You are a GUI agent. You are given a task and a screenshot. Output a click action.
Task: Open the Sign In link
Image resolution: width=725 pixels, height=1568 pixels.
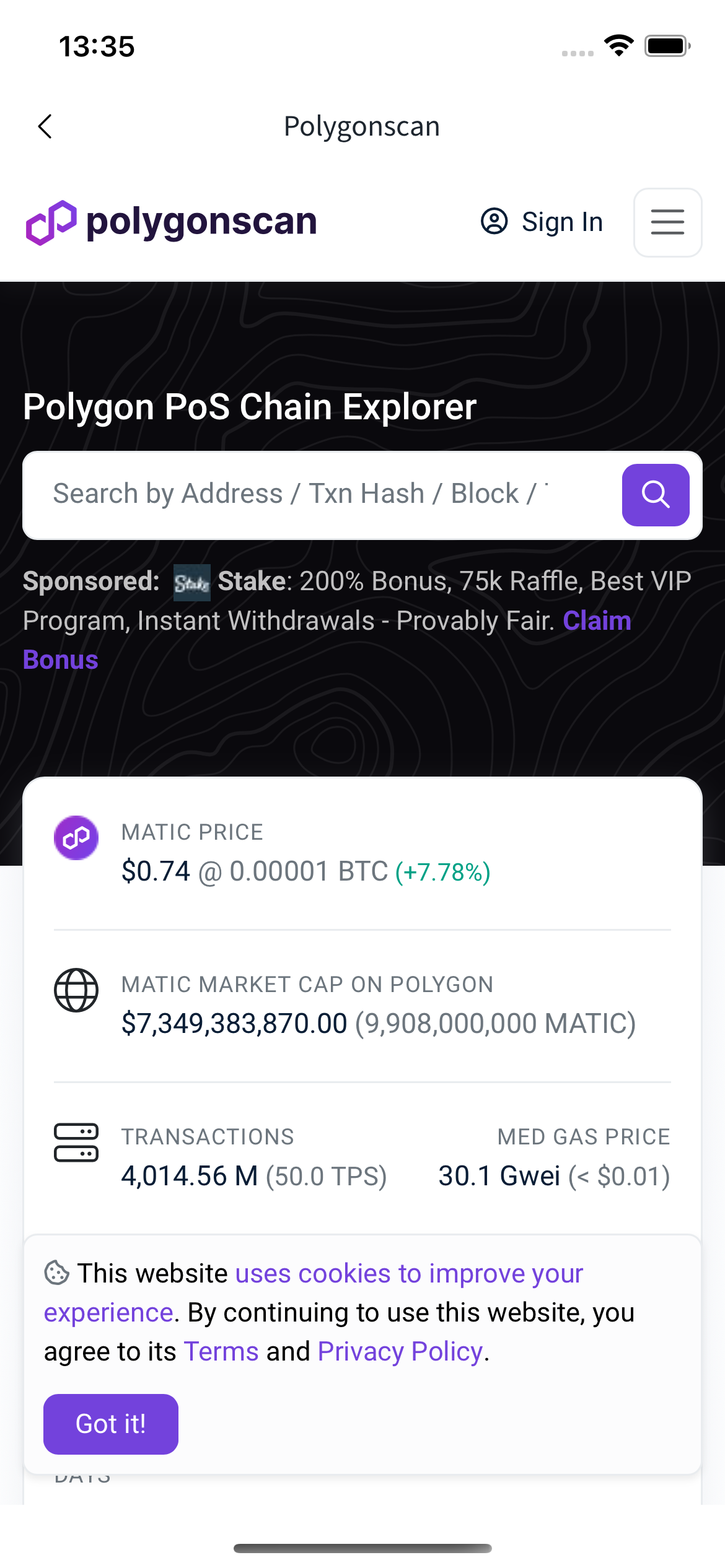pyautogui.click(x=561, y=222)
